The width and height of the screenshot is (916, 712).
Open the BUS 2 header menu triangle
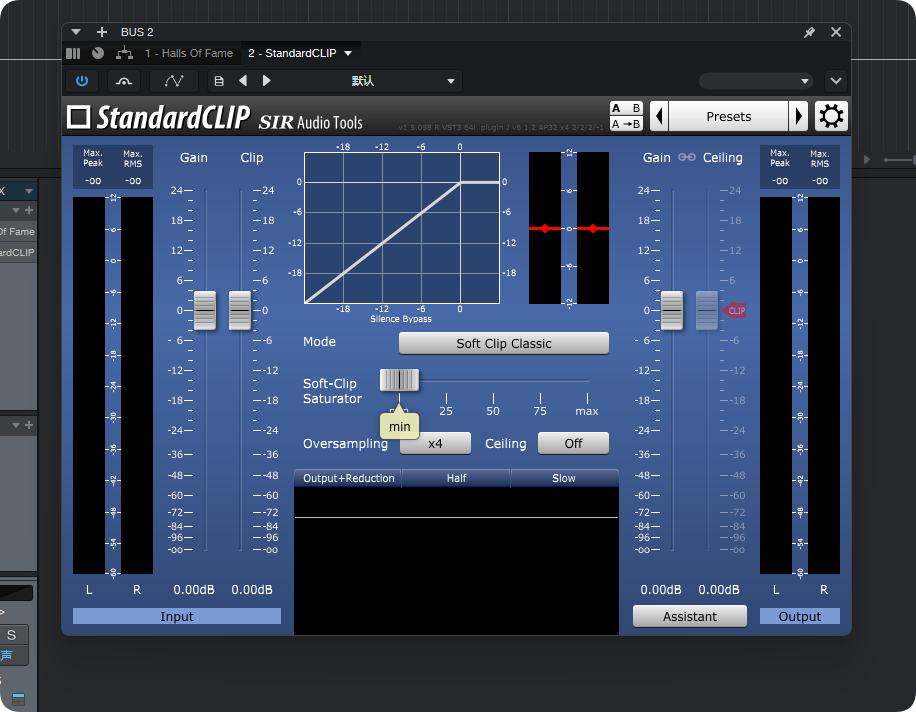pos(76,32)
